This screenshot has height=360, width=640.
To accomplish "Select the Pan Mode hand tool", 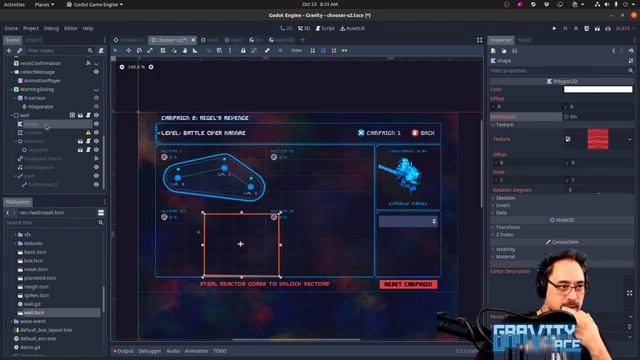I will click(185, 51).
